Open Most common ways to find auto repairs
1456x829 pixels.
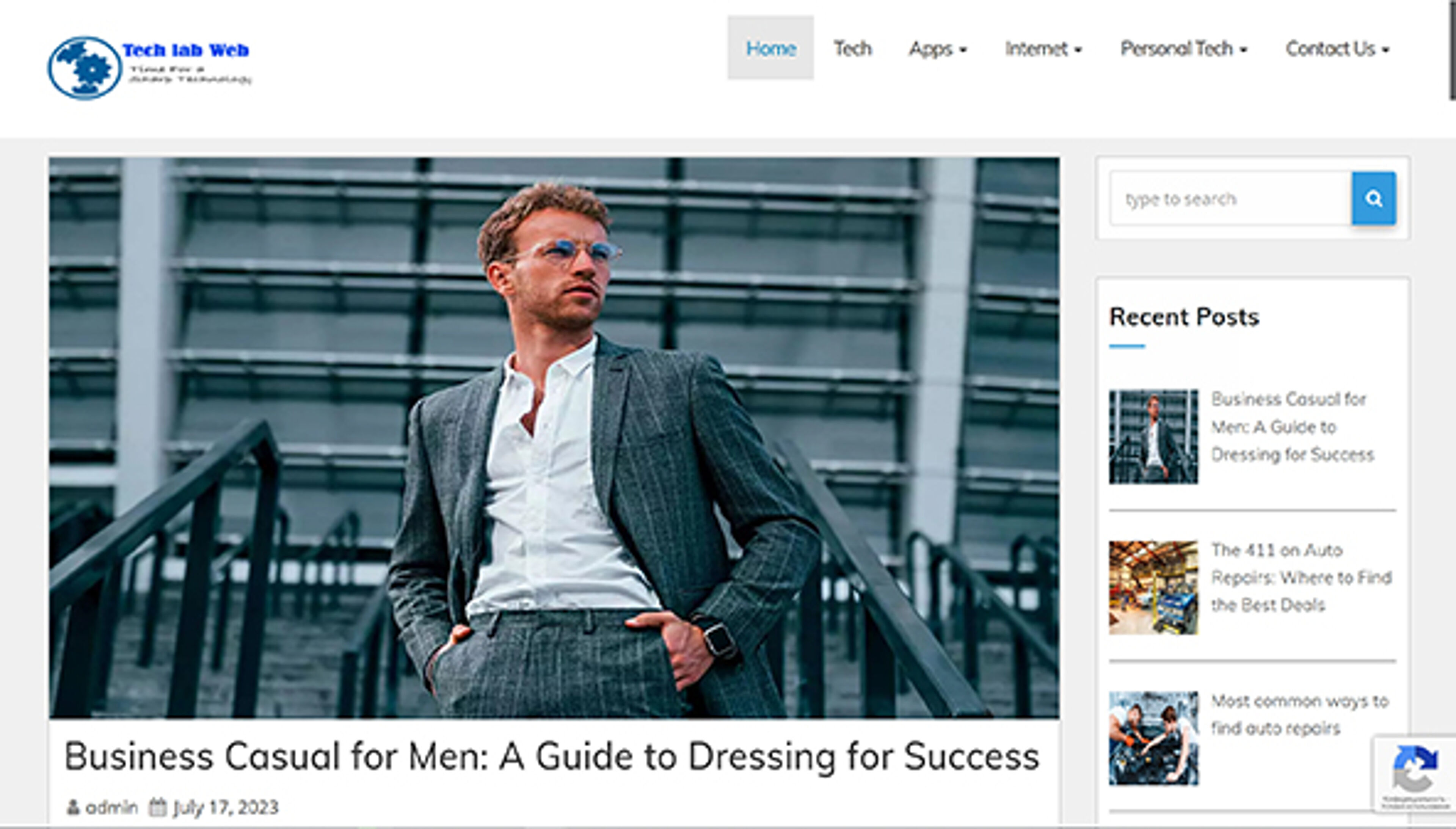coord(1299,714)
